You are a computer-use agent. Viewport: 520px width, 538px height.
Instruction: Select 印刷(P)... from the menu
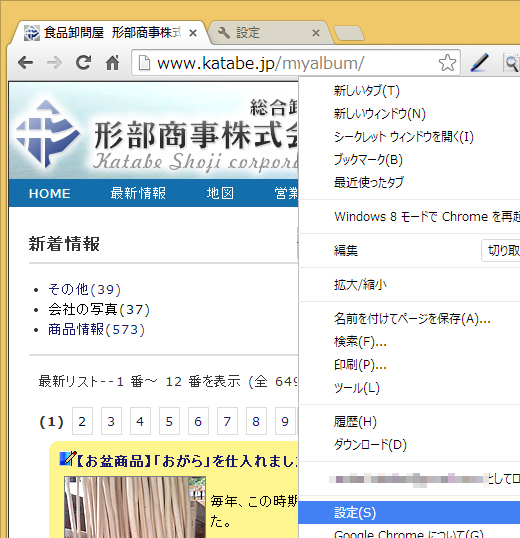point(409,365)
